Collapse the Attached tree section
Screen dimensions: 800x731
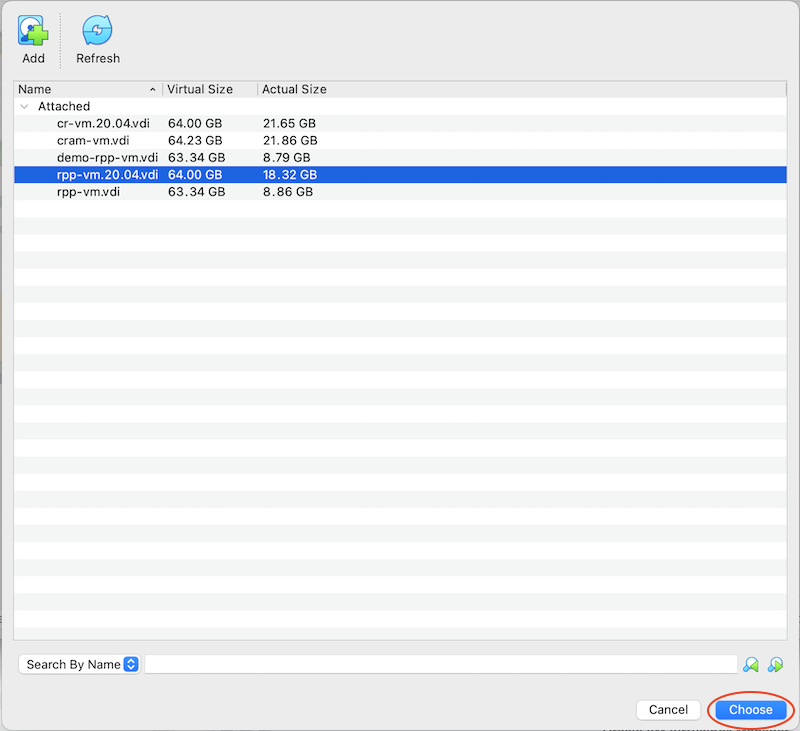click(23, 106)
